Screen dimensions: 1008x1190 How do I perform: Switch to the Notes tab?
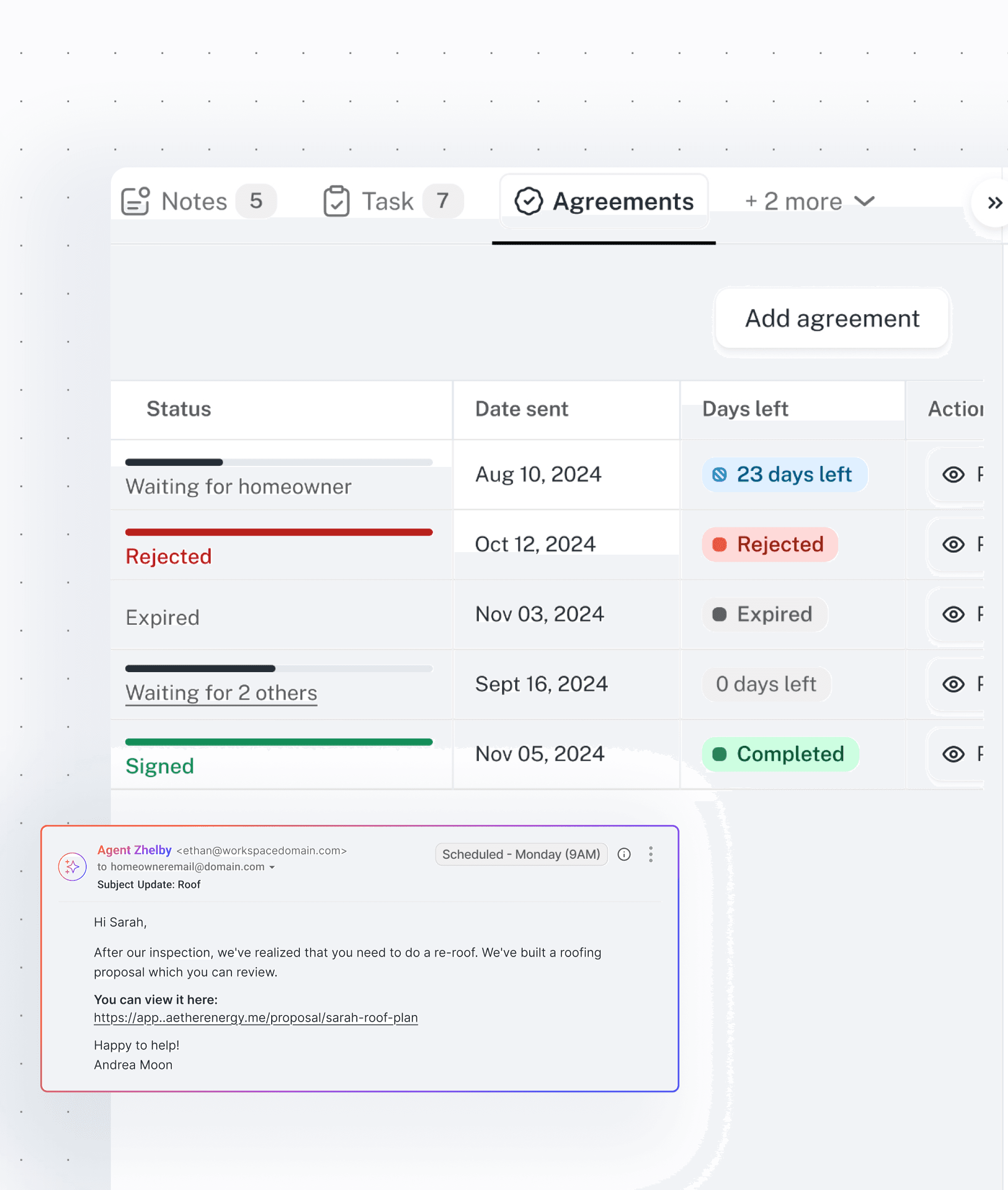[x=194, y=201]
